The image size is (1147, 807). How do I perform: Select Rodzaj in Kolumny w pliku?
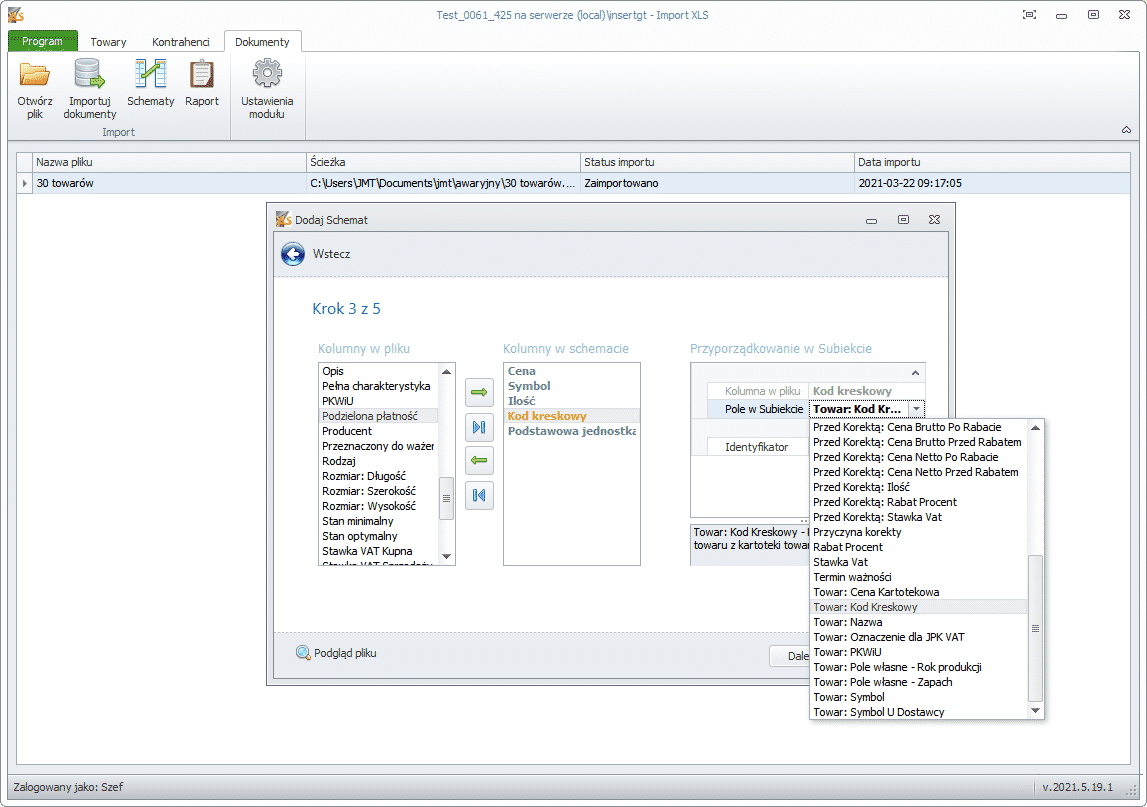coord(378,461)
